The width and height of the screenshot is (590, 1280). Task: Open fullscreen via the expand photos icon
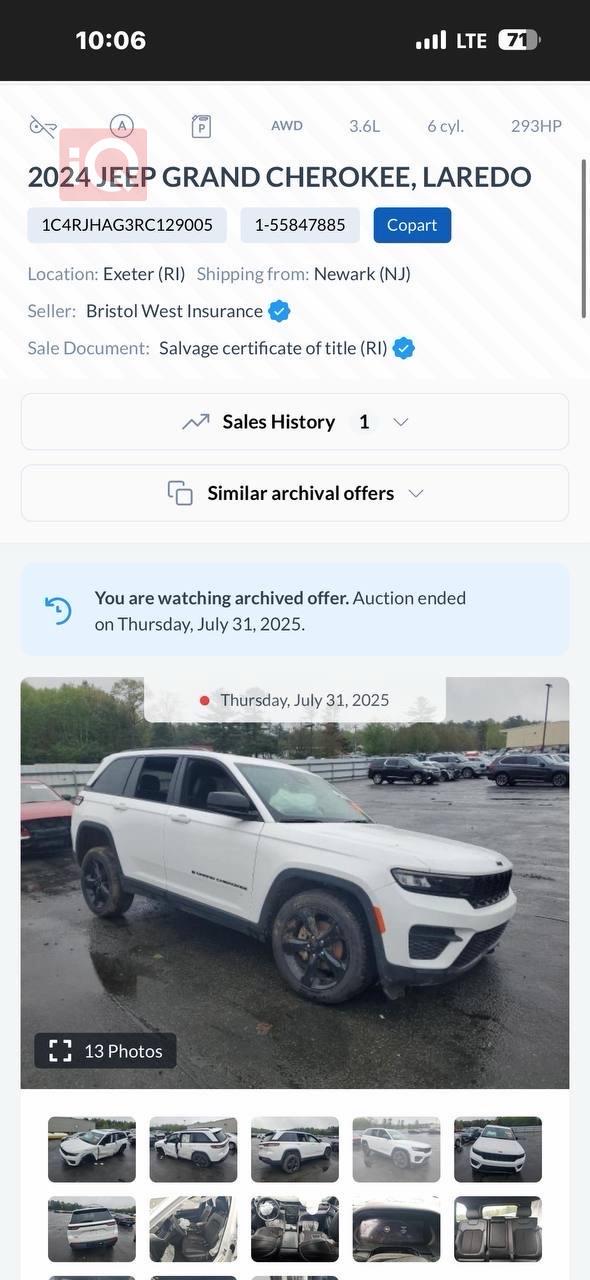coord(60,1050)
